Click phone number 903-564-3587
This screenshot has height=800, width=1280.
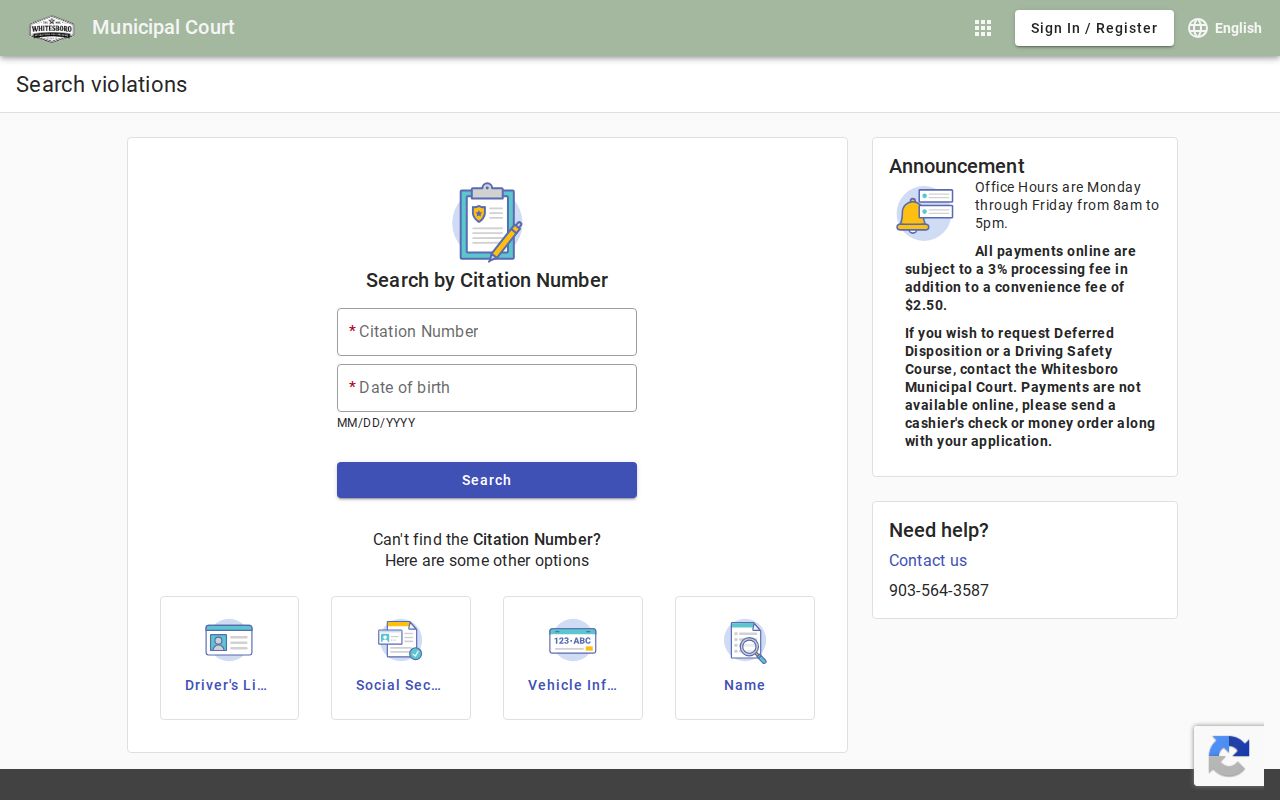coord(939,590)
